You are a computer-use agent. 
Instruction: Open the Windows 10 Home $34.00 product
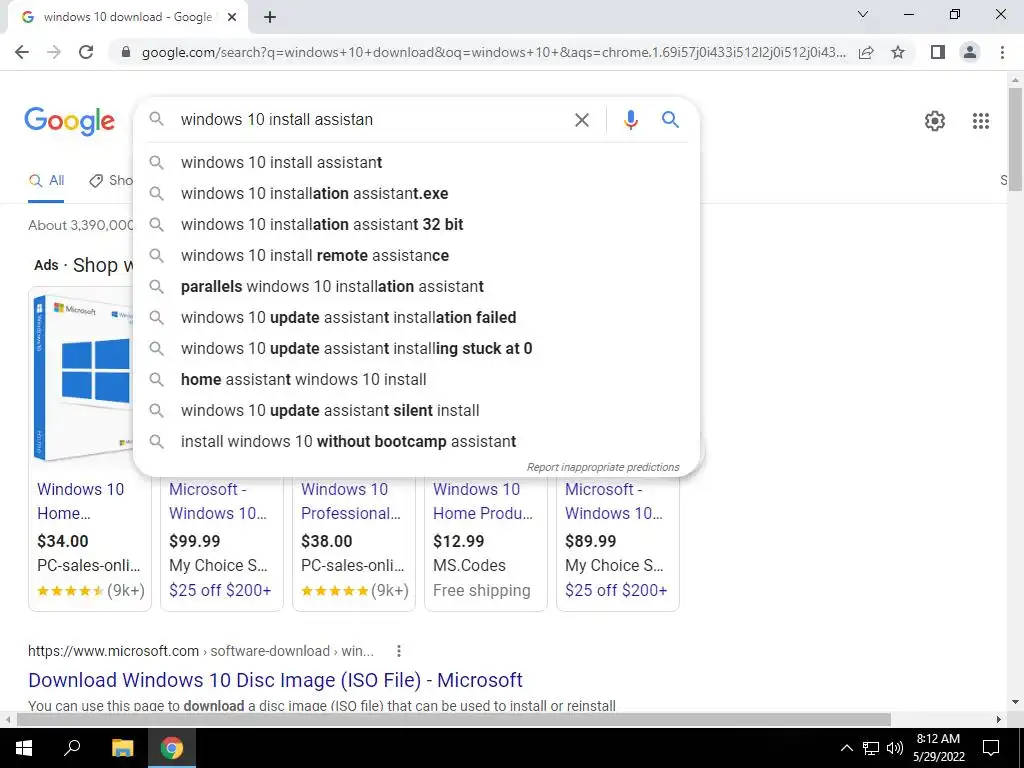click(80, 501)
